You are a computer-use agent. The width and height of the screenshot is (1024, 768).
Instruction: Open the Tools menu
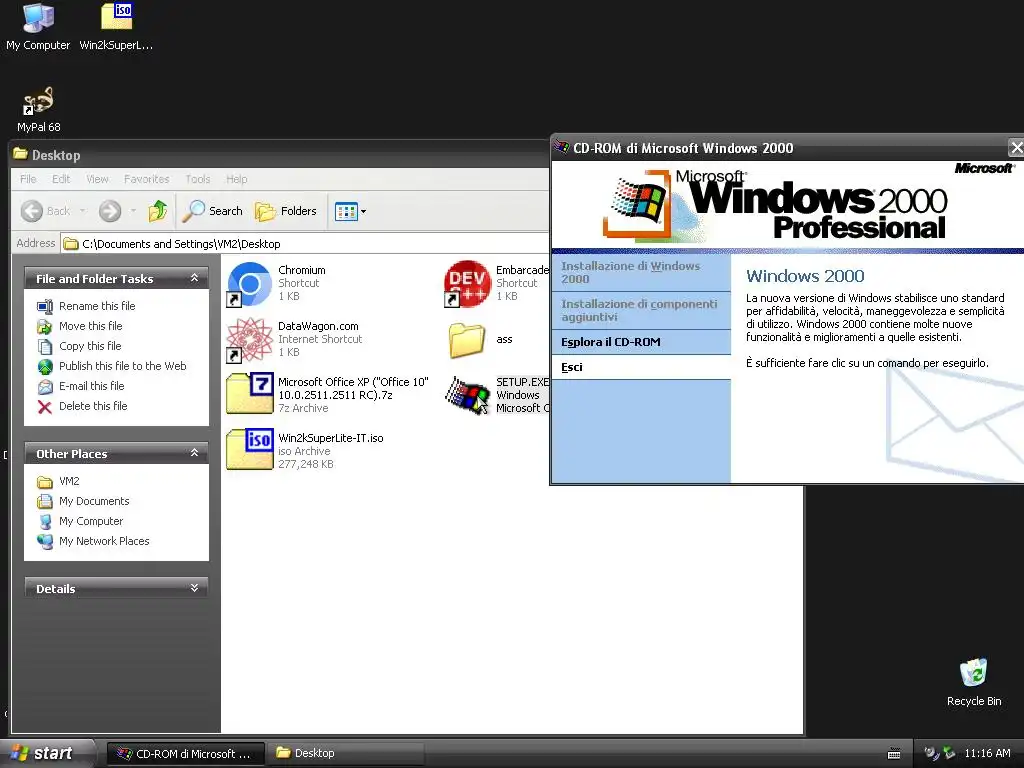pyautogui.click(x=197, y=179)
